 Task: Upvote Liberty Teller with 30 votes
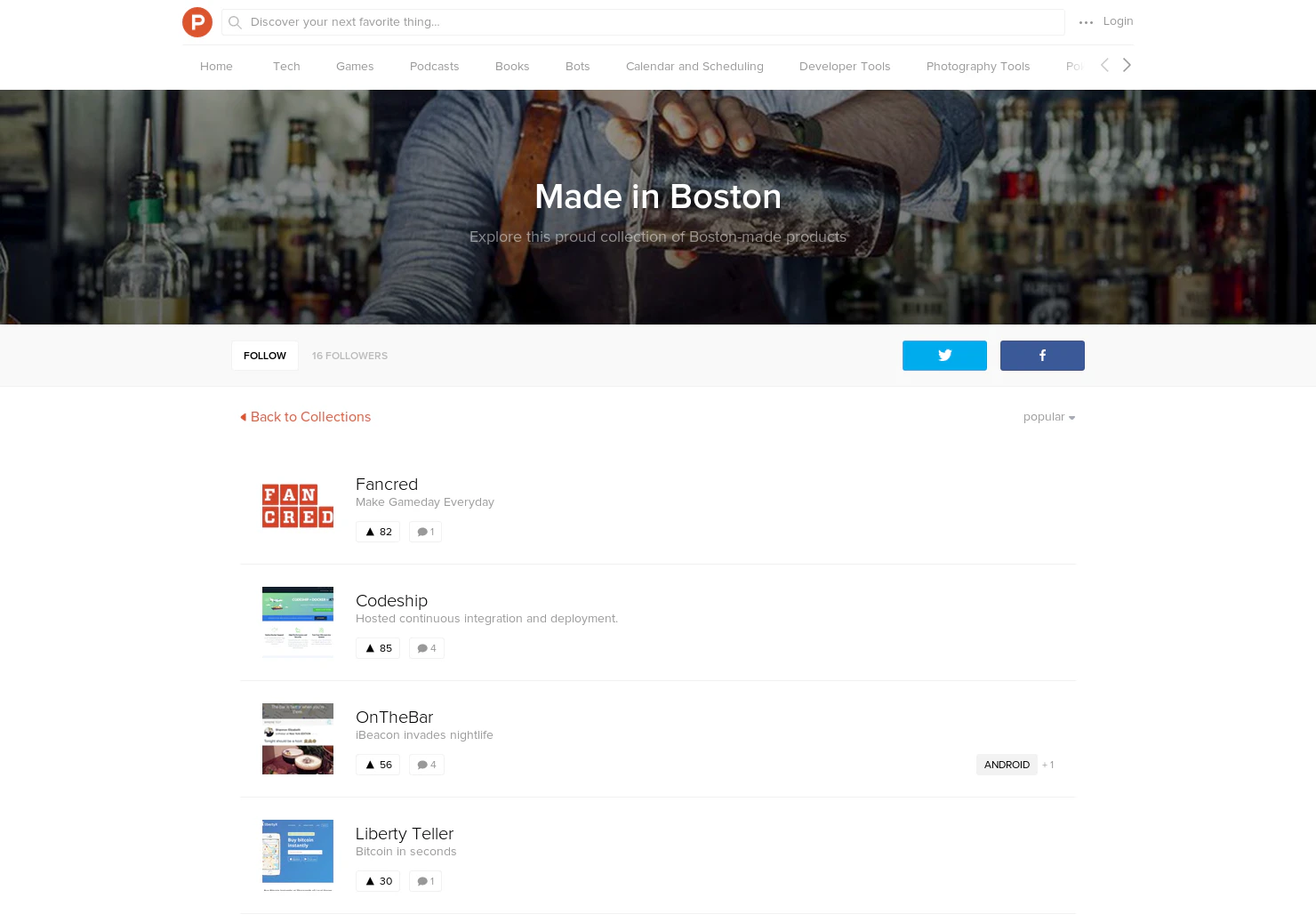click(378, 881)
